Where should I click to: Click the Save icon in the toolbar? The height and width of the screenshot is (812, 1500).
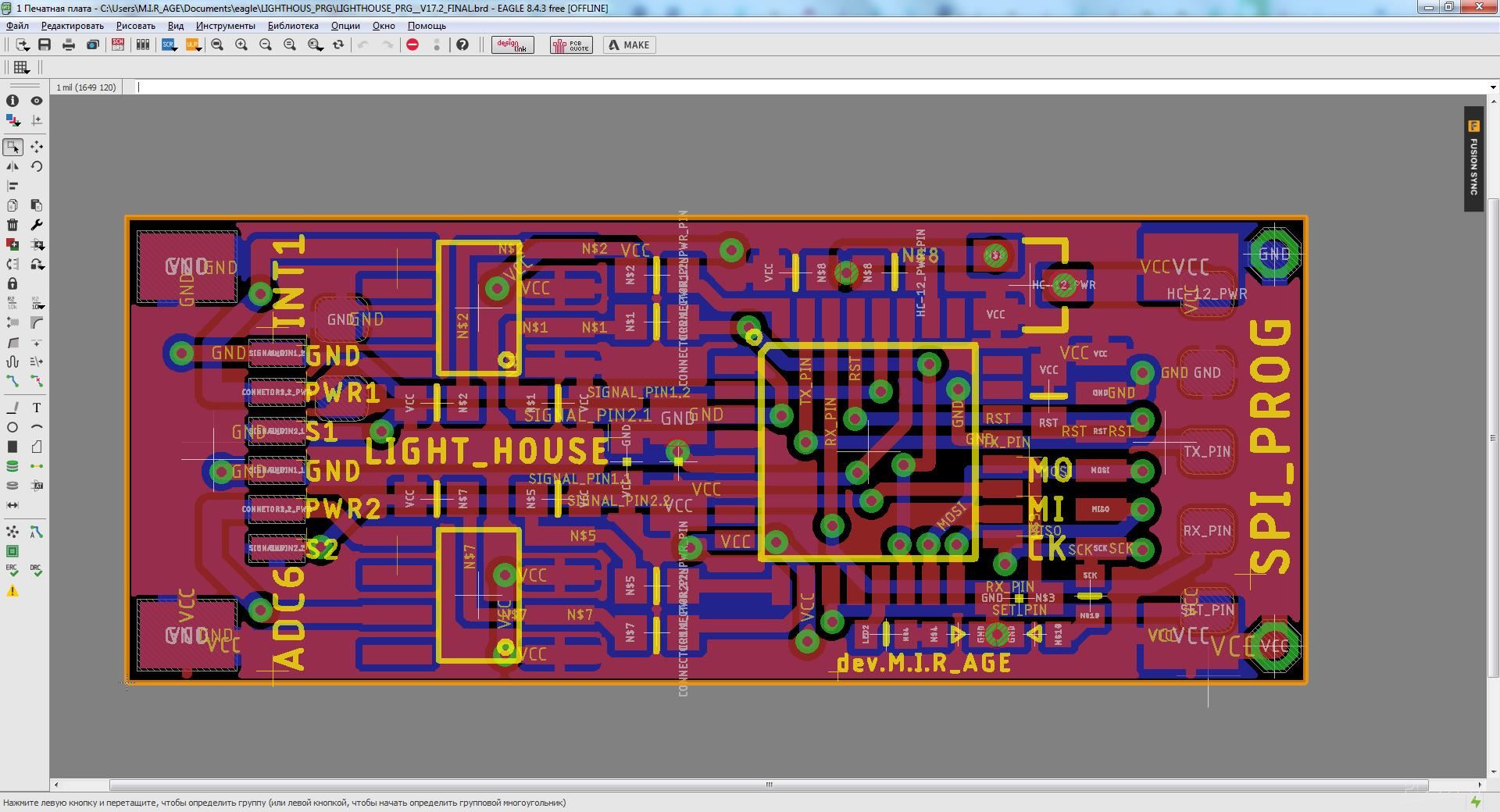point(45,45)
